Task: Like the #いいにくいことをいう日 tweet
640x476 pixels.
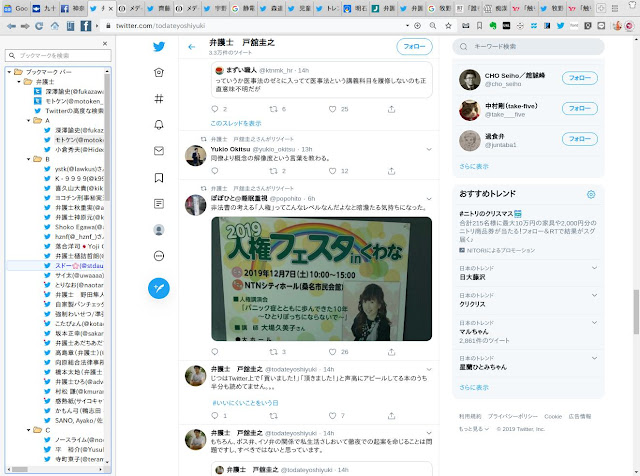Action: click(x=333, y=416)
